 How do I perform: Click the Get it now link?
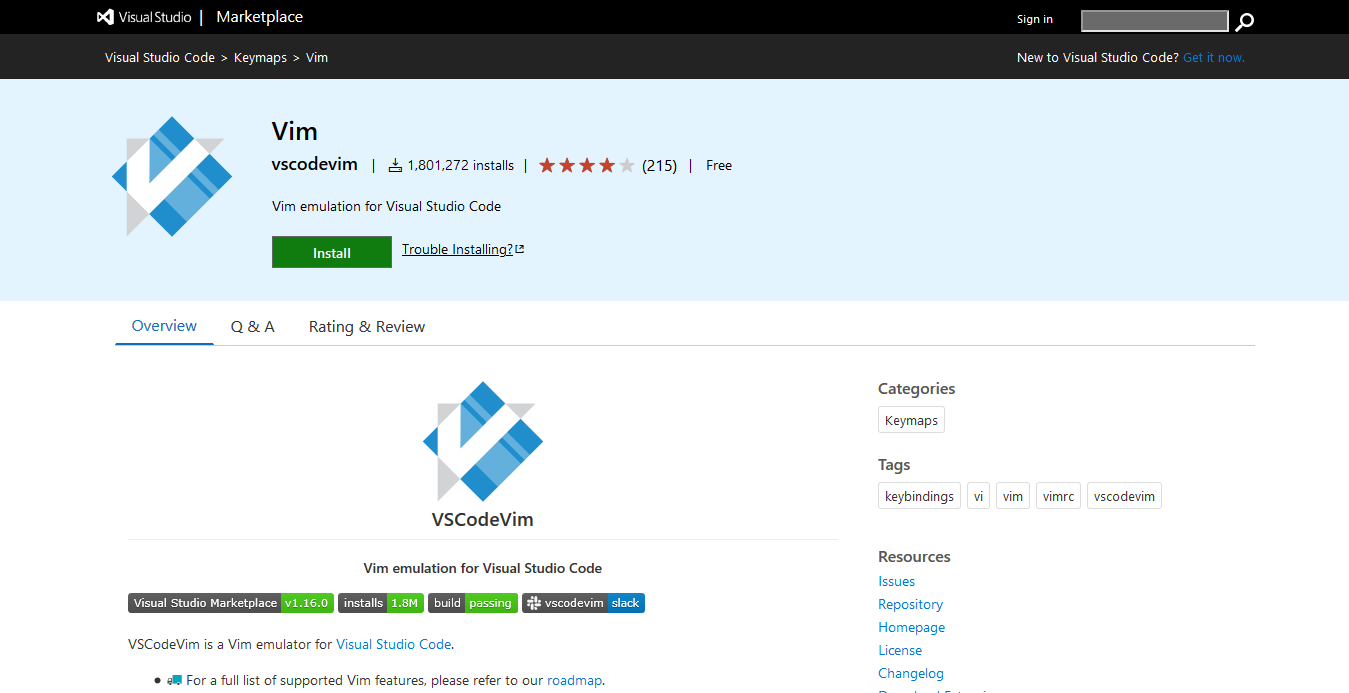(1213, 57)
